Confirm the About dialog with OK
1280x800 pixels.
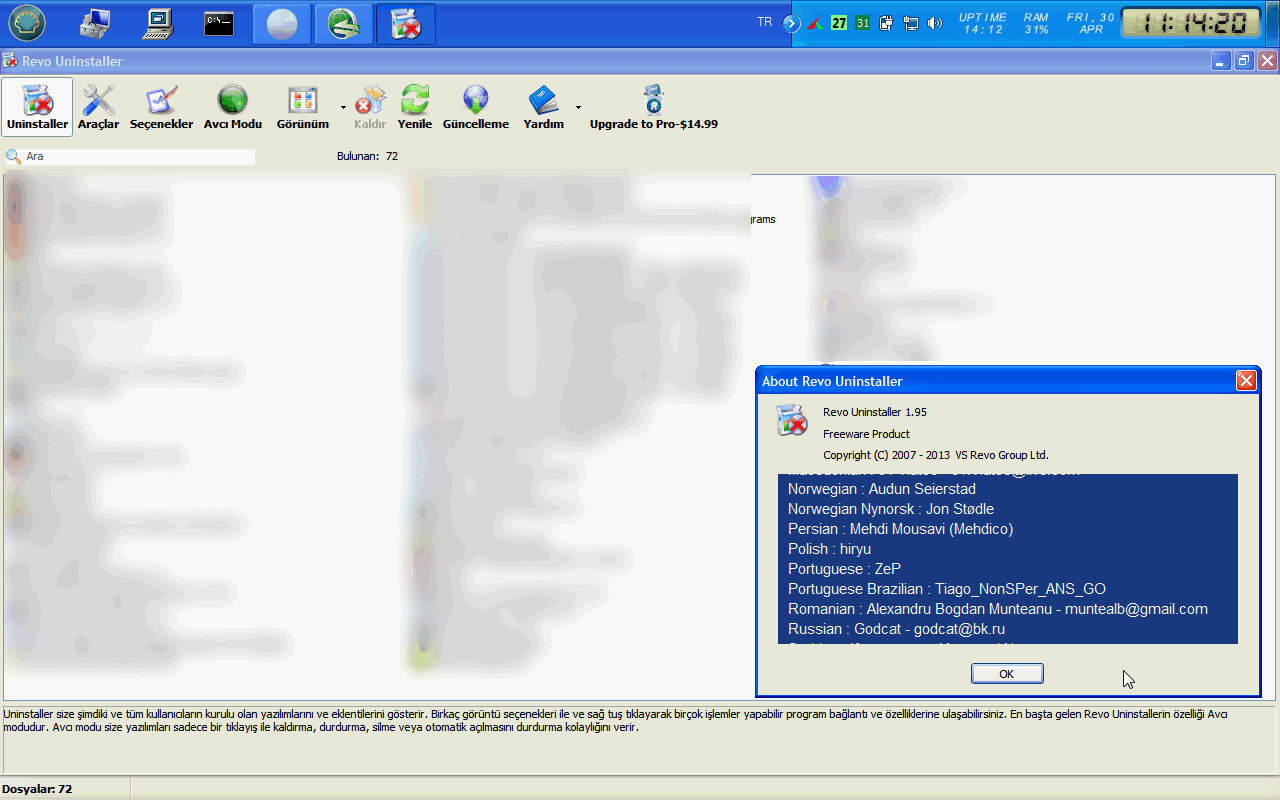(x=1007, y=674)
